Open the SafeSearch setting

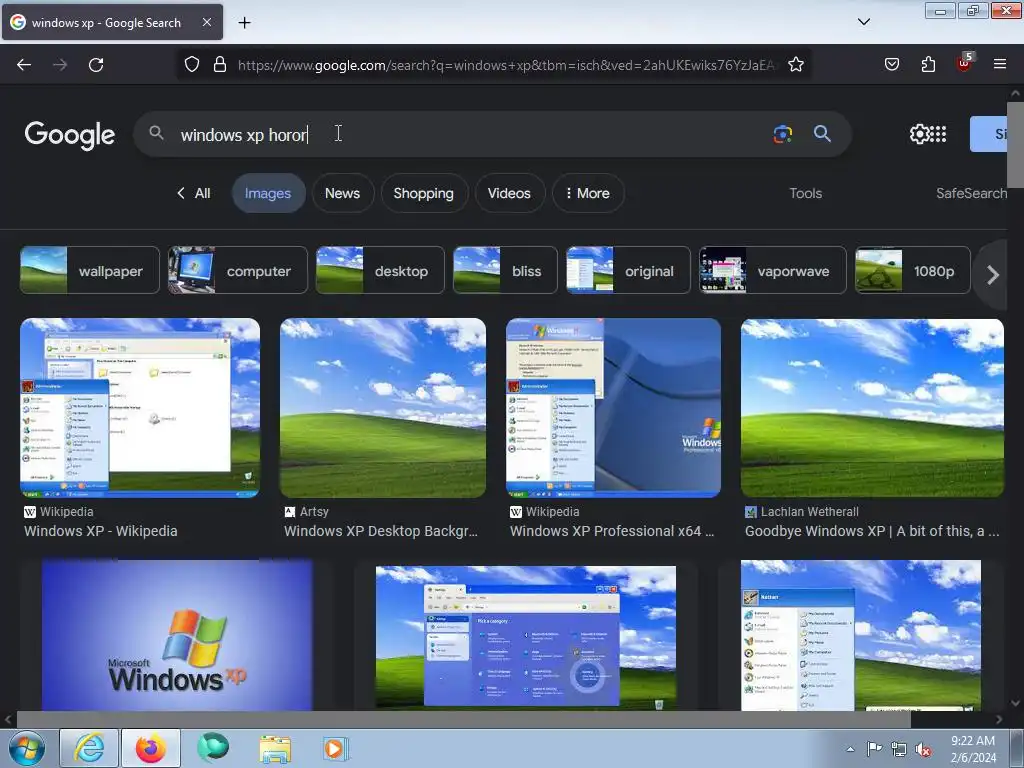click(971, 193)
